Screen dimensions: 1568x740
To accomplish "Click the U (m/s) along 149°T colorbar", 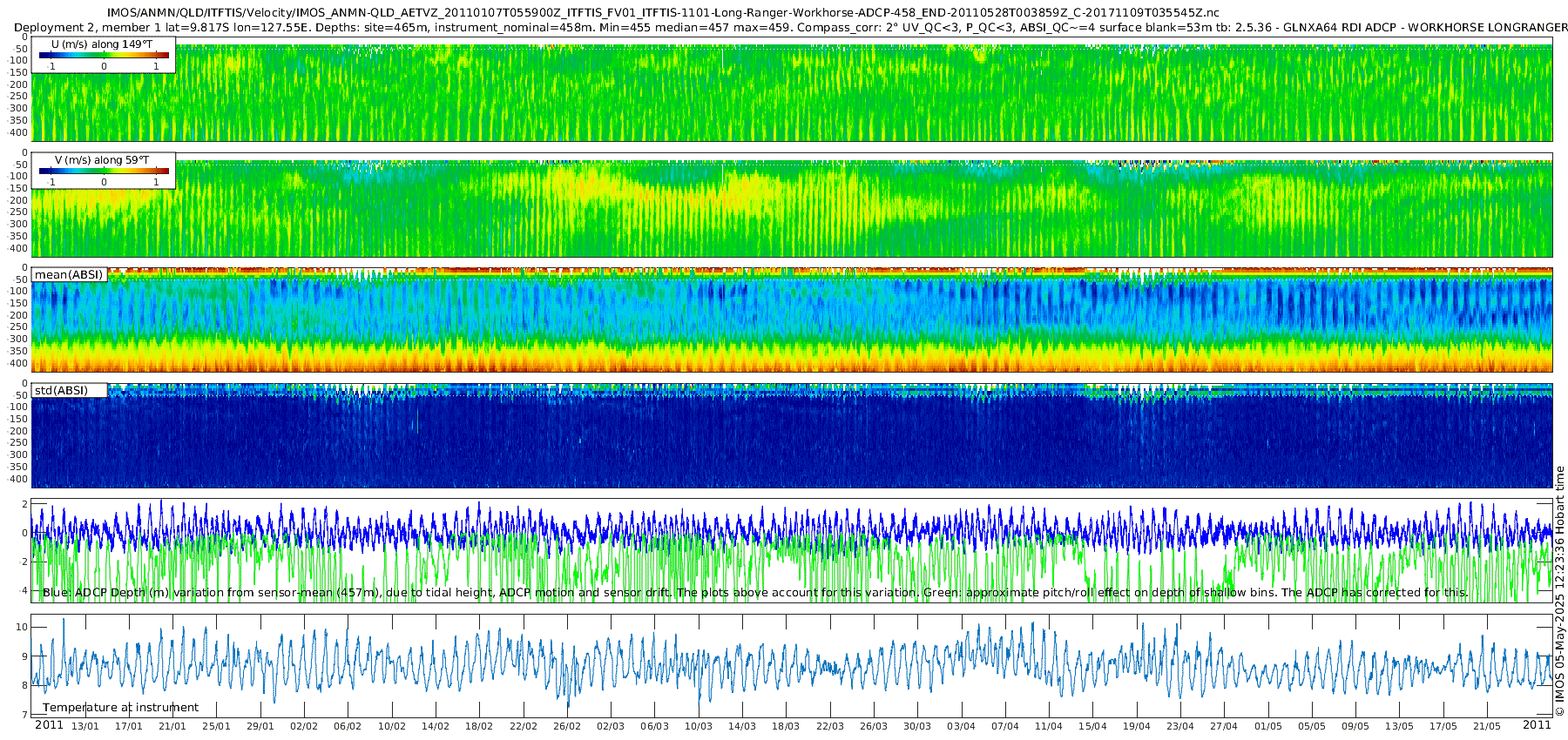I will pyautogui.click(x=104, y=55).
